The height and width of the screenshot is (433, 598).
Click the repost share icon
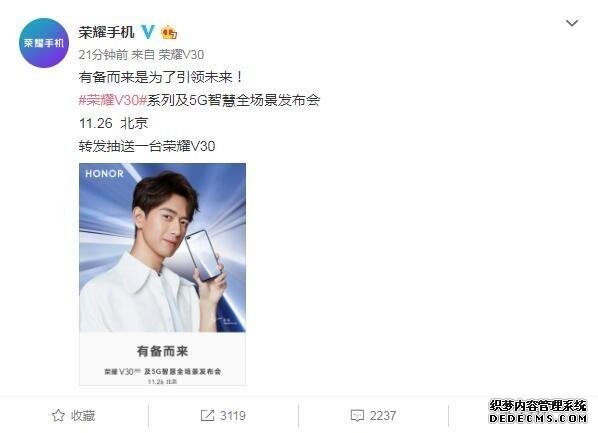click(x=207, y=415)
